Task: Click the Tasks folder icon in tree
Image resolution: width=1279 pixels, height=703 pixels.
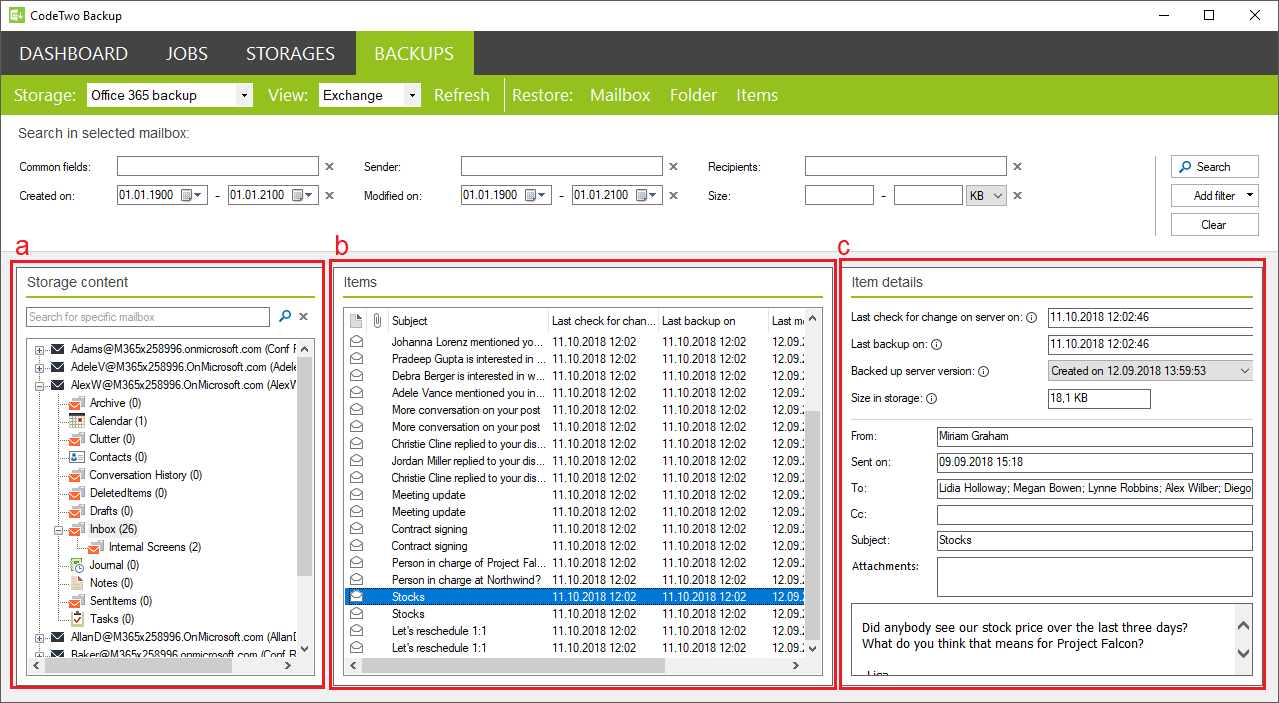Action: pos(77,619)
